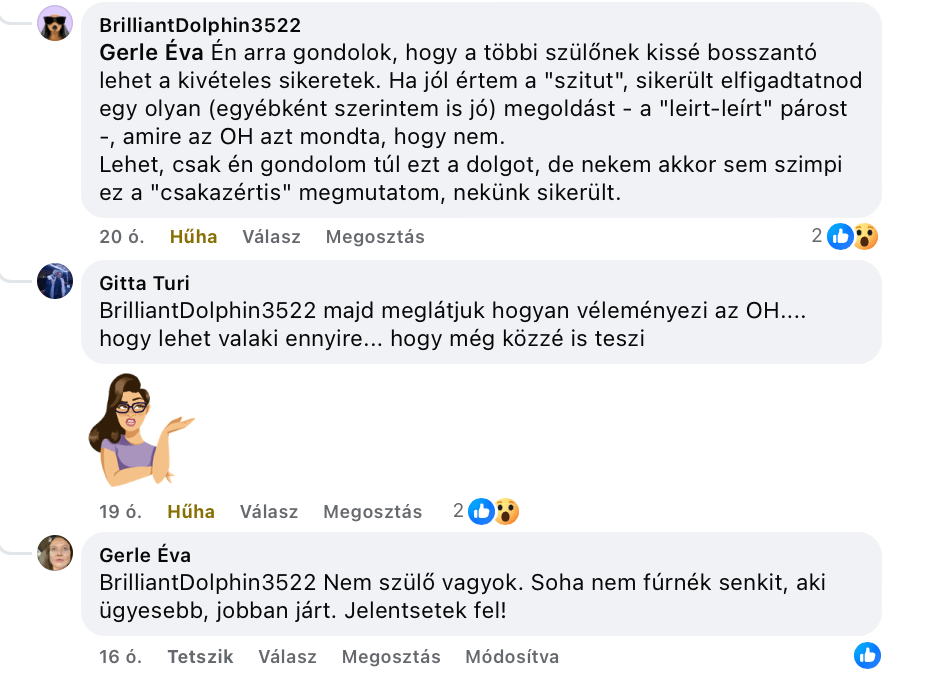Share Gerle Éva's comment with Megosztás
This screenshot has width=930, height=678.
point(391,657)
